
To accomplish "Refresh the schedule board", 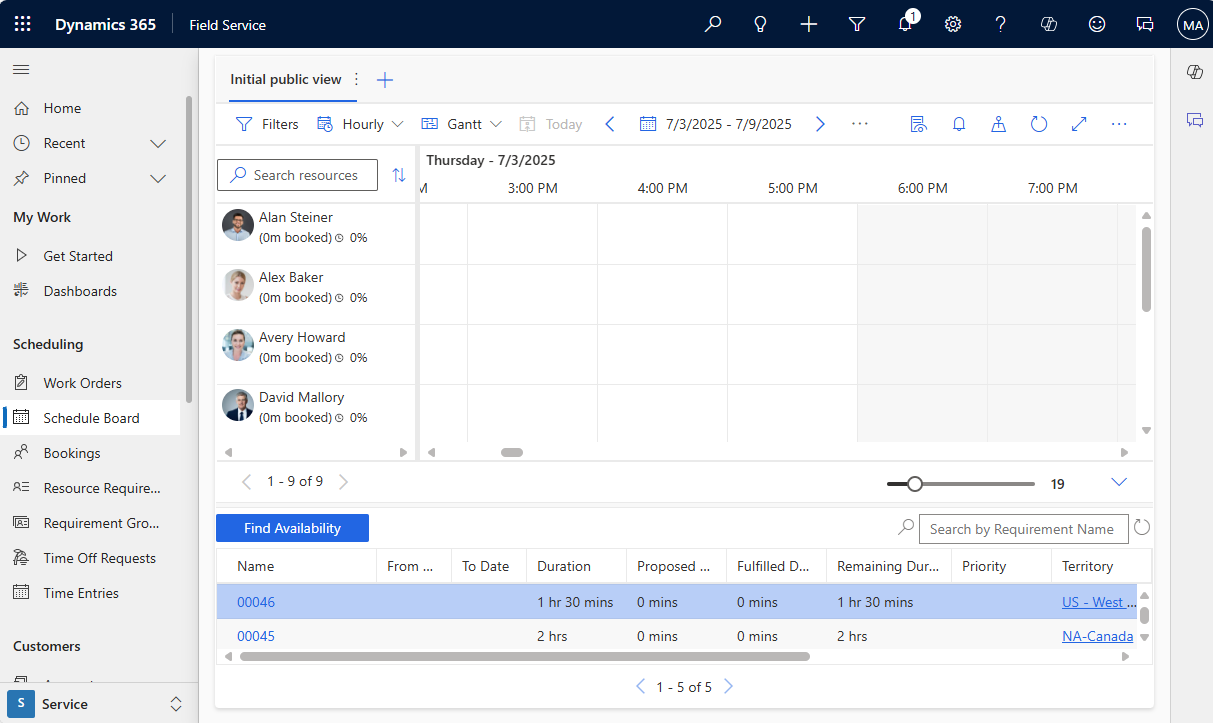I will (1039, 123).
